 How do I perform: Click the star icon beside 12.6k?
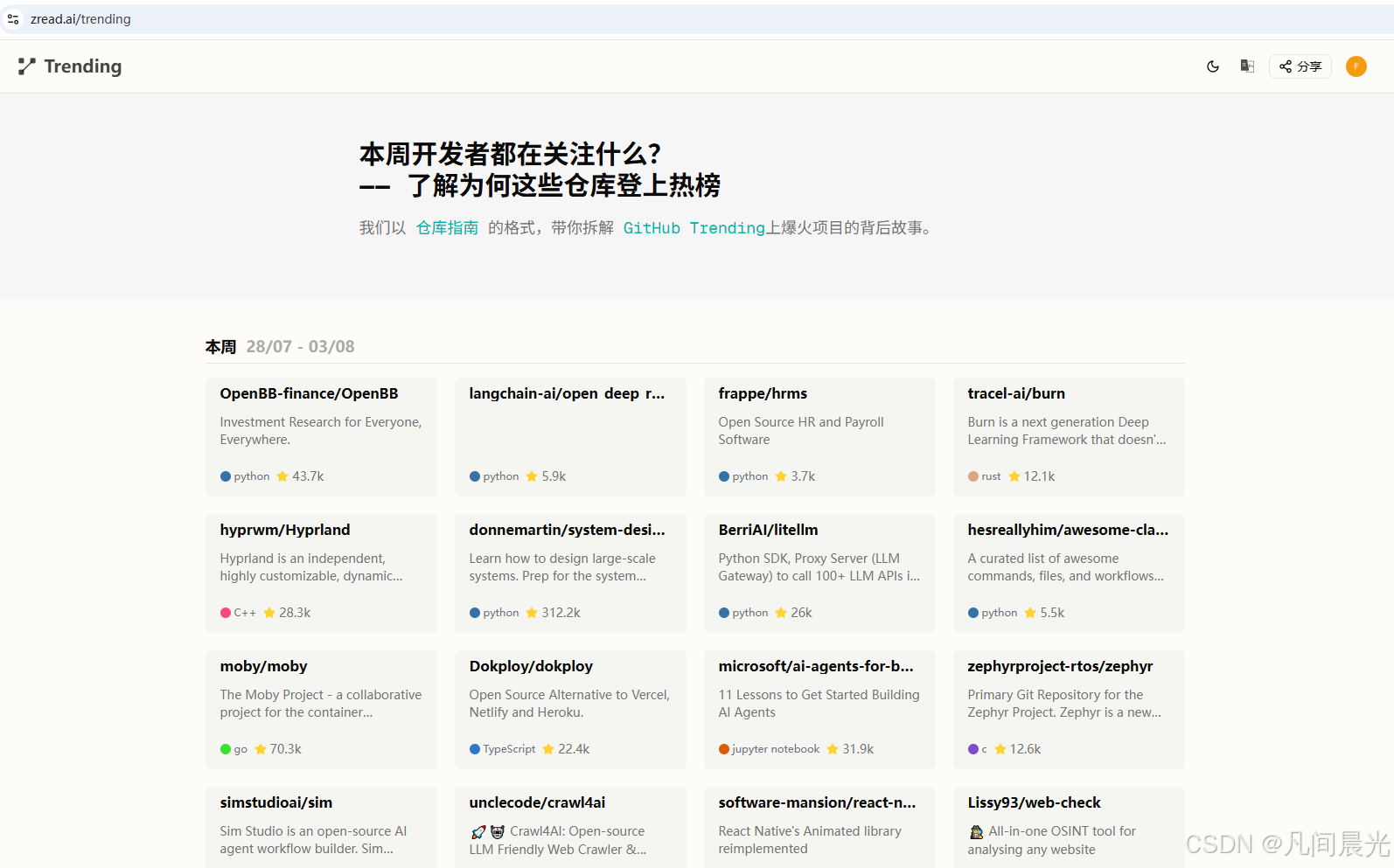[x=1000, y=749]
